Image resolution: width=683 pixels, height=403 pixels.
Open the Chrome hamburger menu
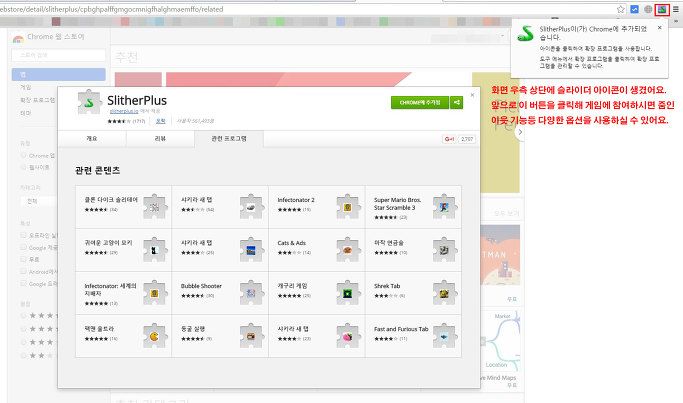pyautogui.click(x=676, y=9)
